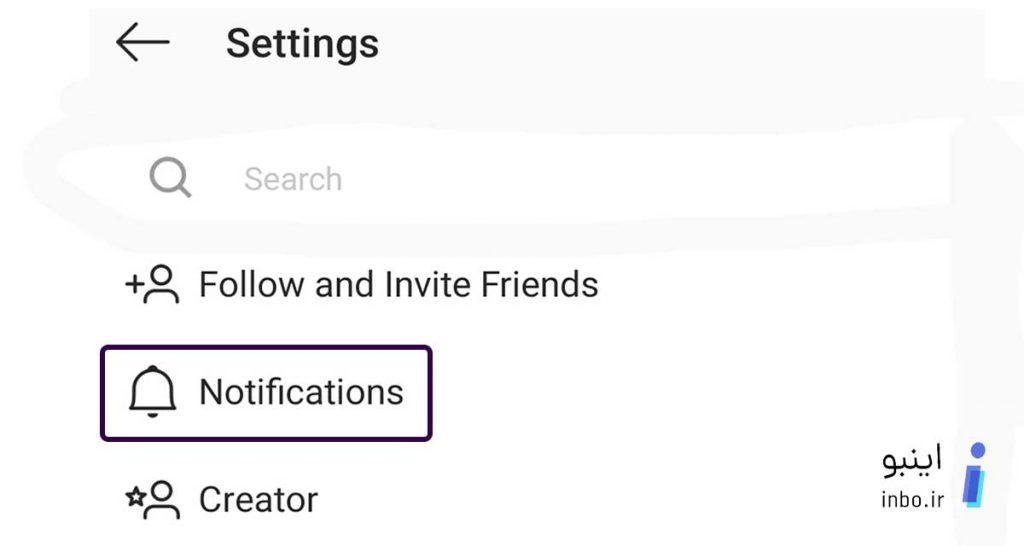Tap the word Friends in the invite row
This screenshot has height=546, width=1024.
[x=539, y=285]
